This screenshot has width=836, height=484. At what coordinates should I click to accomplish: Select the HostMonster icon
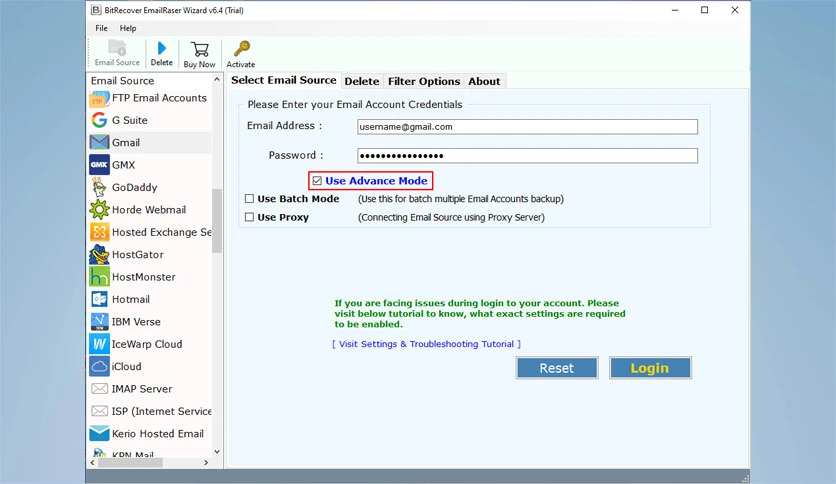click(x=99, y=277)
